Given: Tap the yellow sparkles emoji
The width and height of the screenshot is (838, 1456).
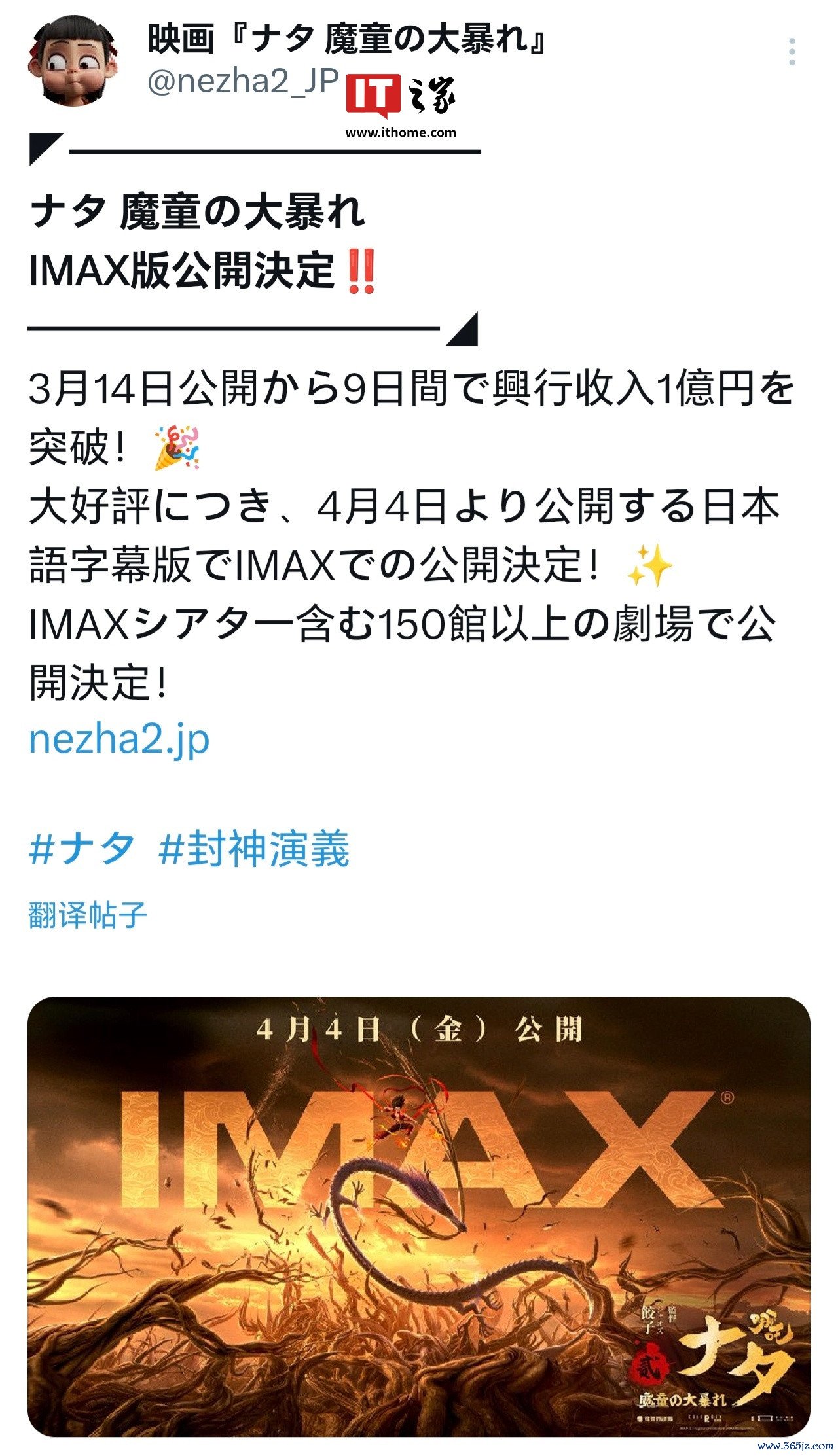Looking at the screenshot, I should coord(649,565).
